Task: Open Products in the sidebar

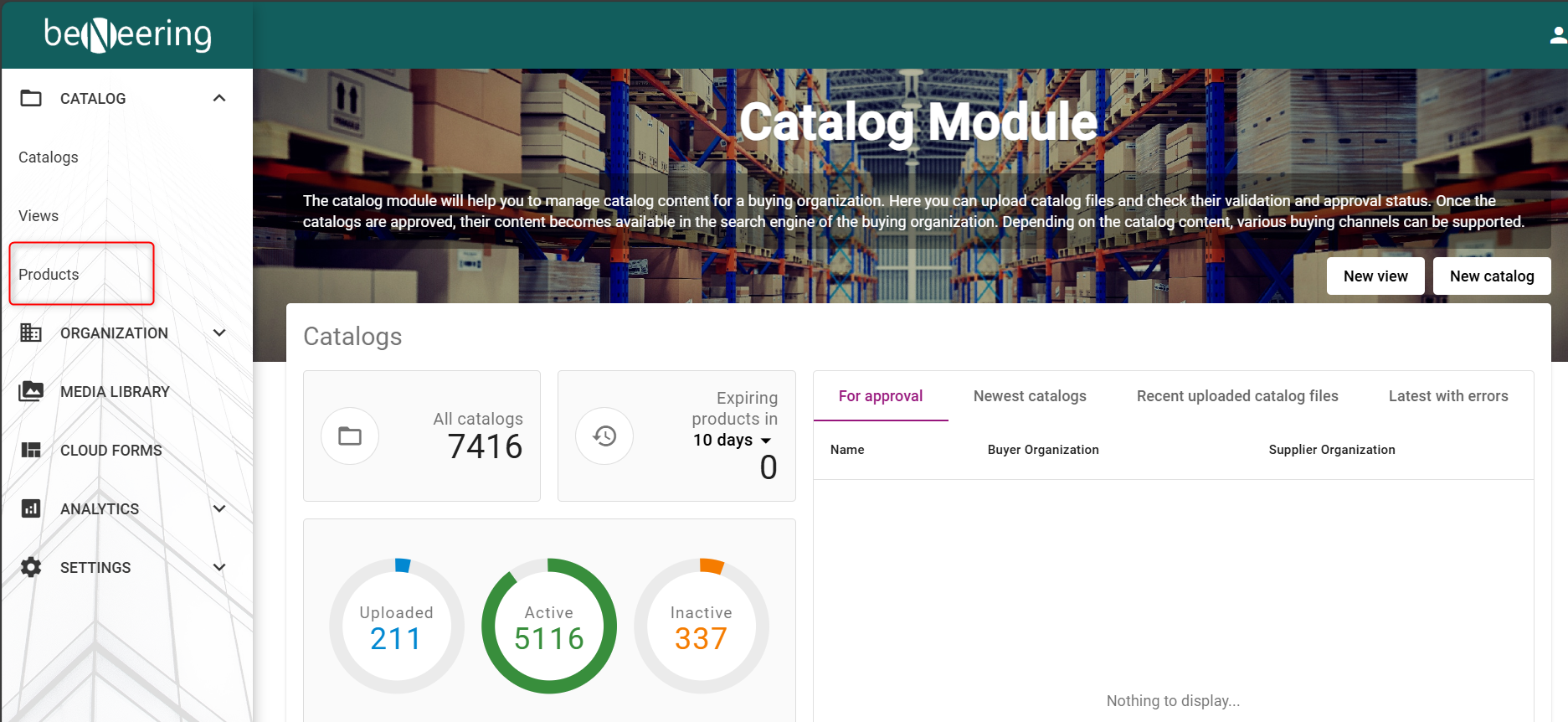Action: coord(49,275)
